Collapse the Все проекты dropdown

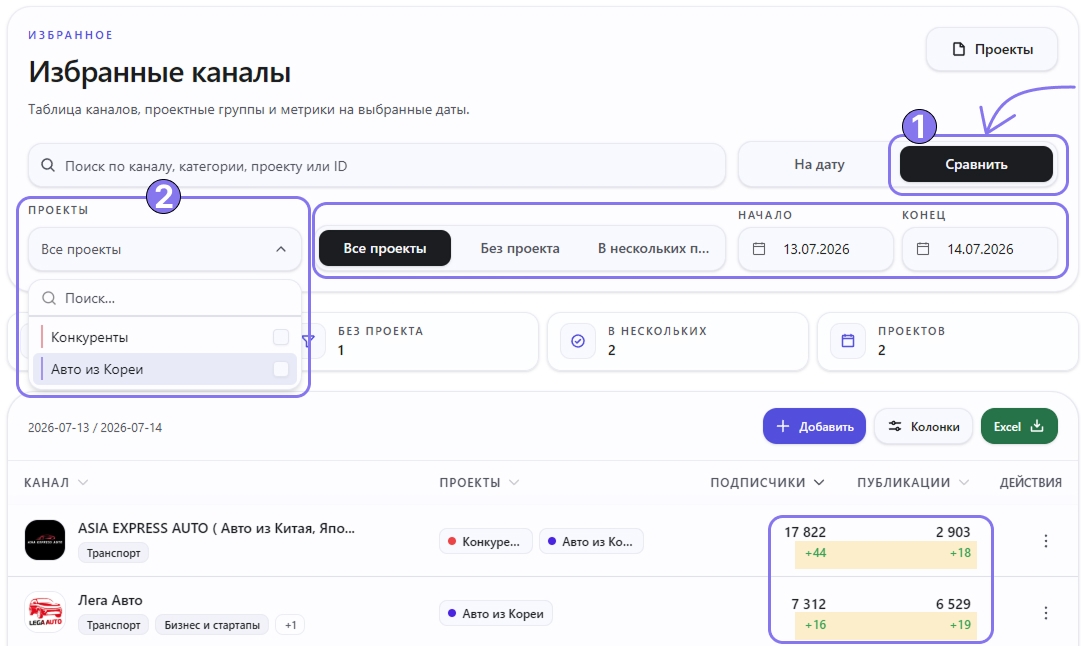(164, 249)
